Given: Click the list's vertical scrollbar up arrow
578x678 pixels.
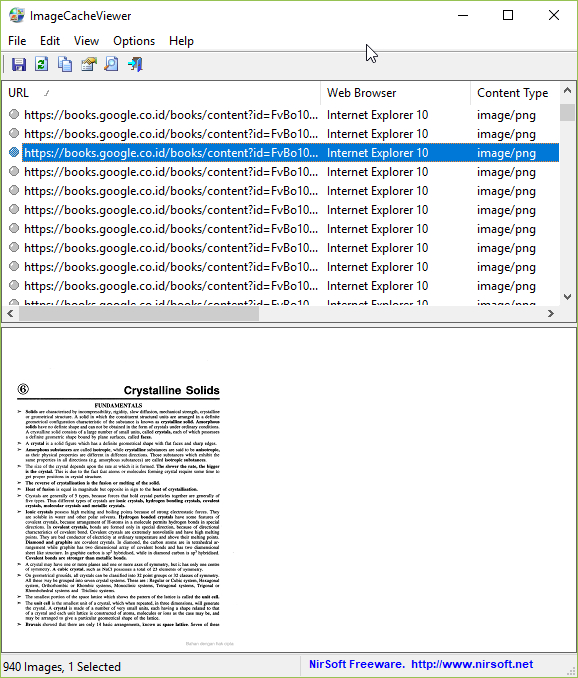Looking at the screenshot, I should [x=568, y=90].
